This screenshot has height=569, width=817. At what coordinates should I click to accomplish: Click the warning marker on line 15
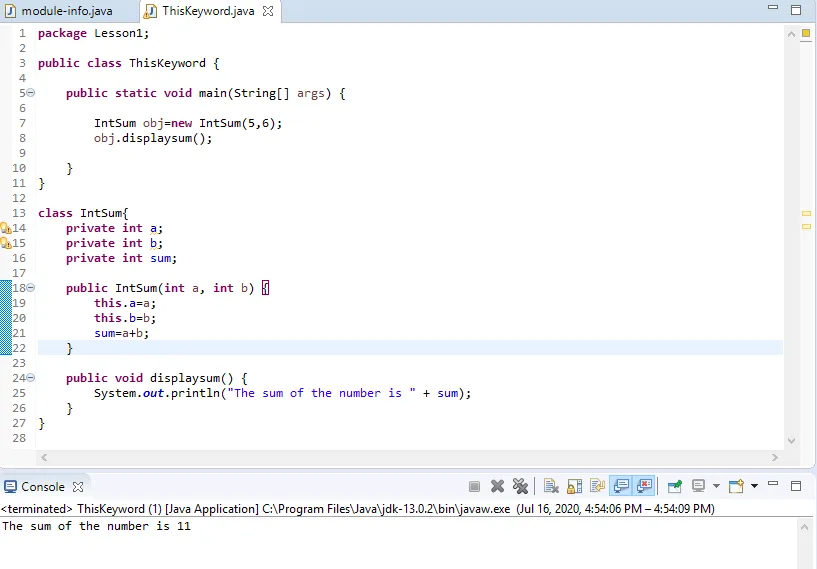coord(5,243)
